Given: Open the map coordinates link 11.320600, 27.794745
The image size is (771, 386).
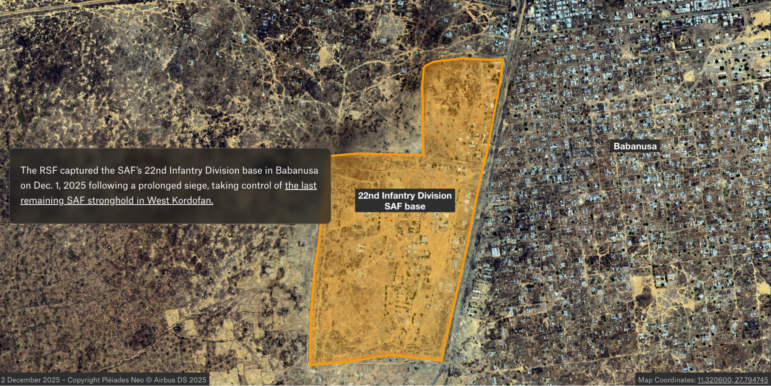Looking at the screenshot, I should pyautogui.click(x=732, y=380).
